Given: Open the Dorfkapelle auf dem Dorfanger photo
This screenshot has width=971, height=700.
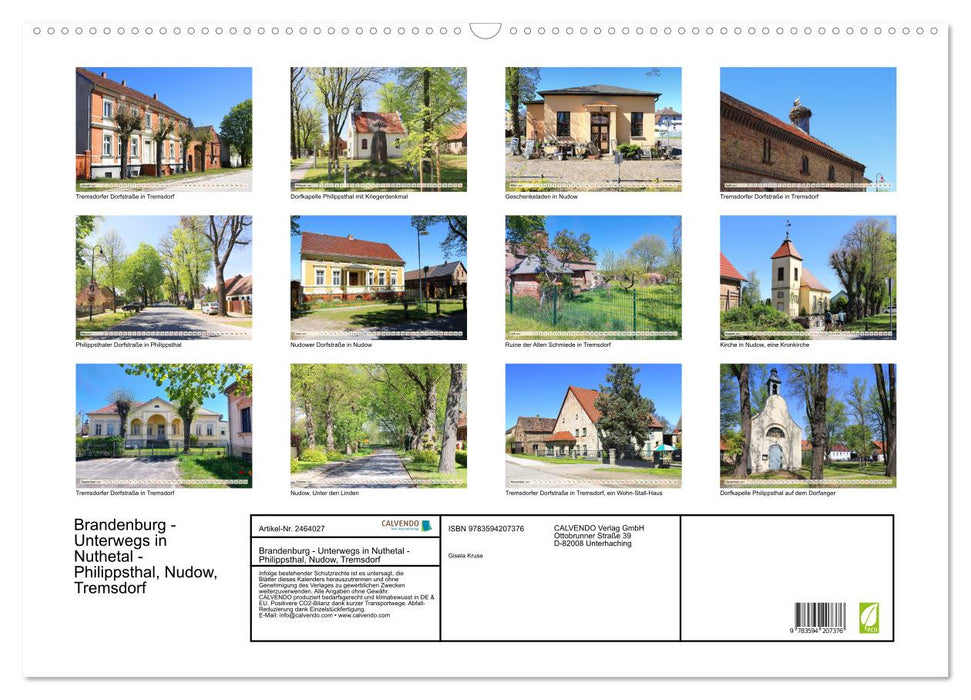Looking at the screenshot, I should [x=808, y=426].
